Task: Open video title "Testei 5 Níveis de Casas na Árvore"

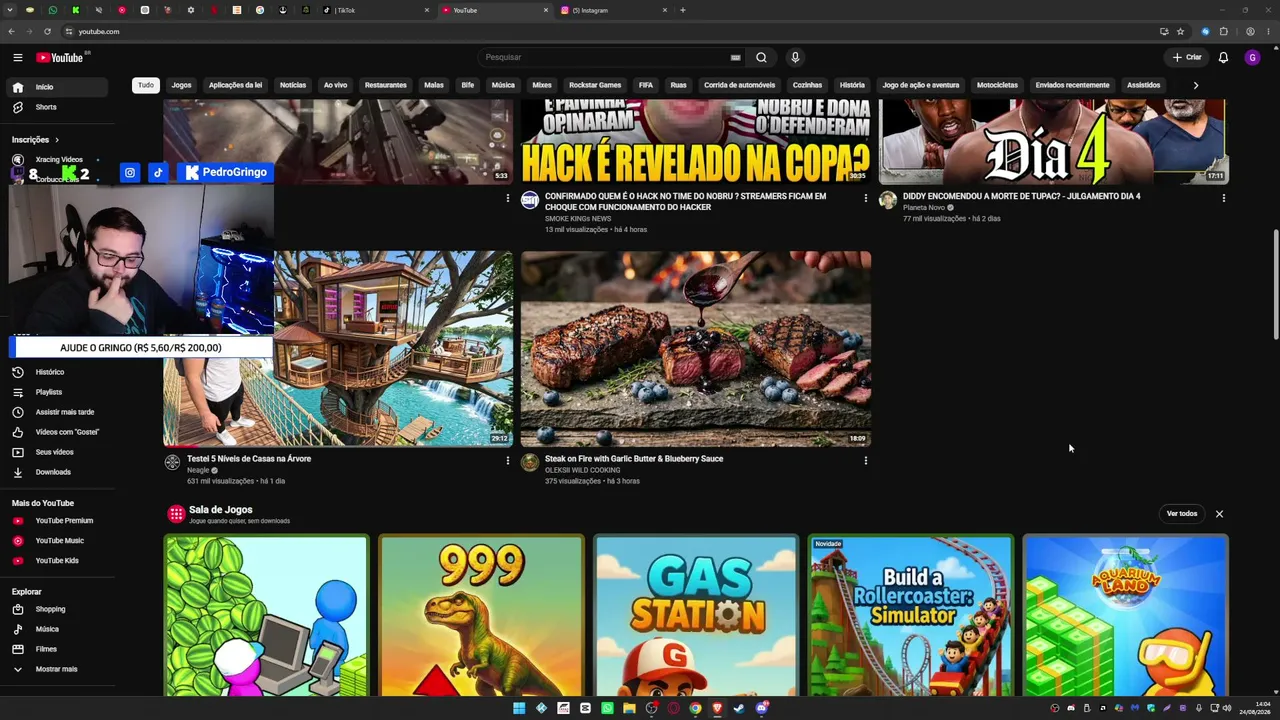Action: pos(249,459)
